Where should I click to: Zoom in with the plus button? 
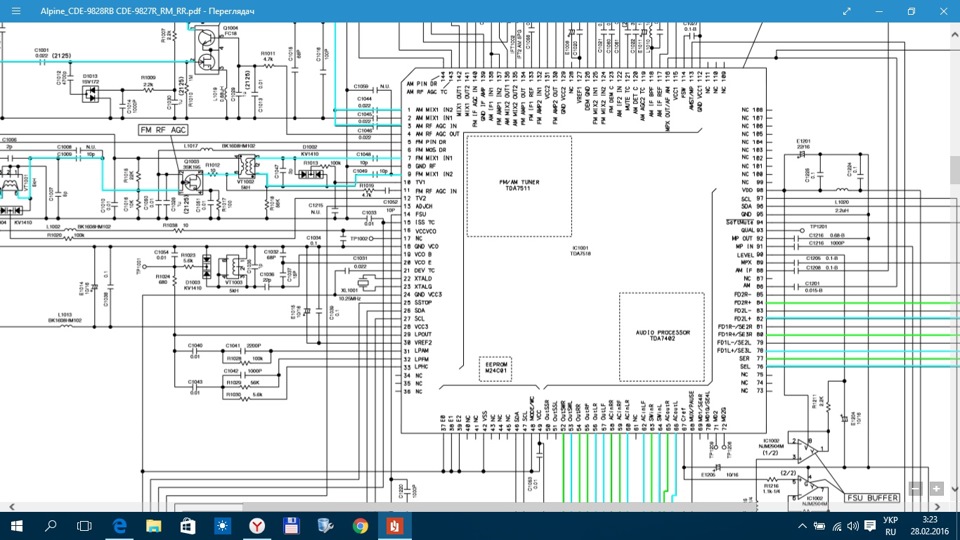(x=937, y=489)
